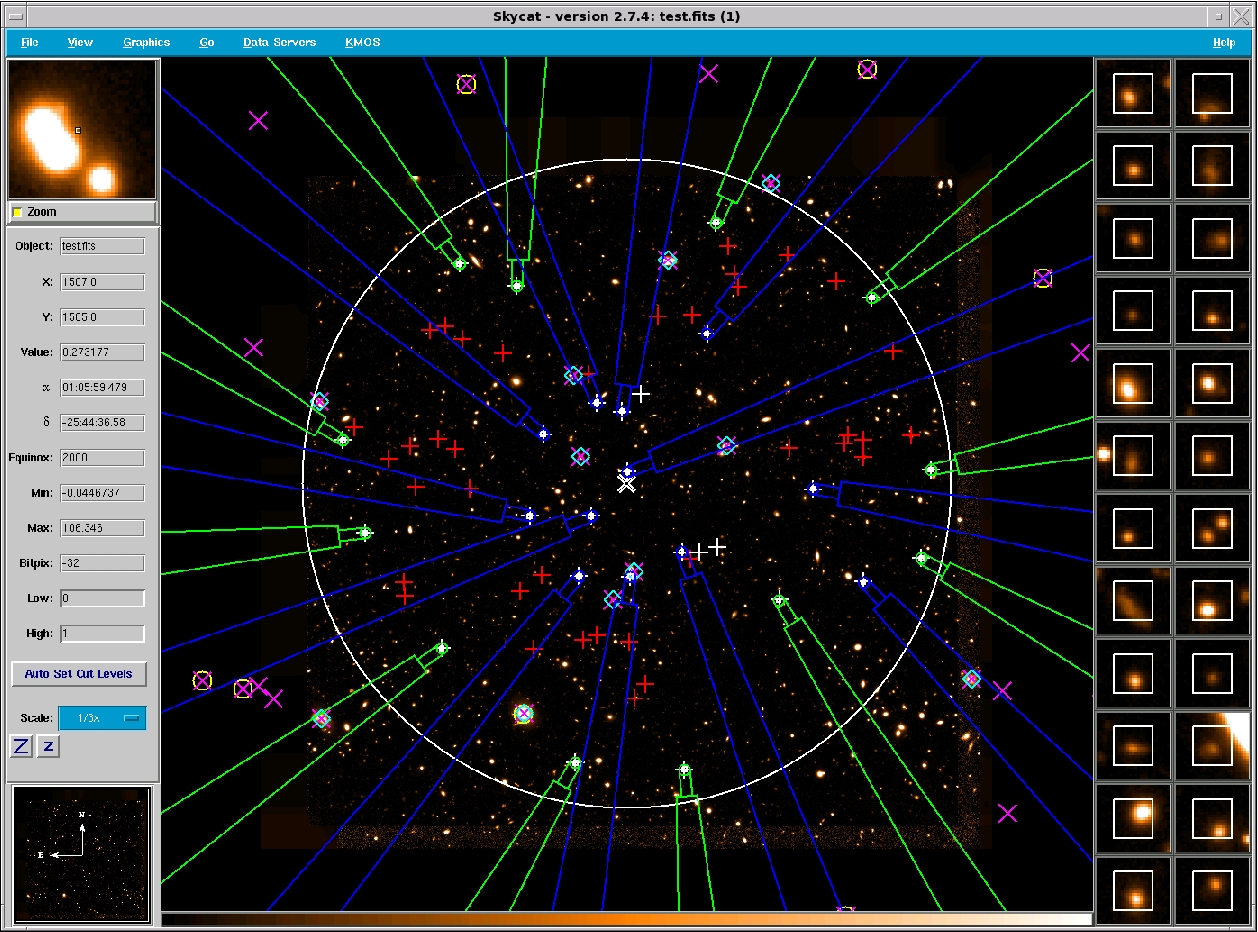
Task: Open the Go menu
Action: [206, 42]
